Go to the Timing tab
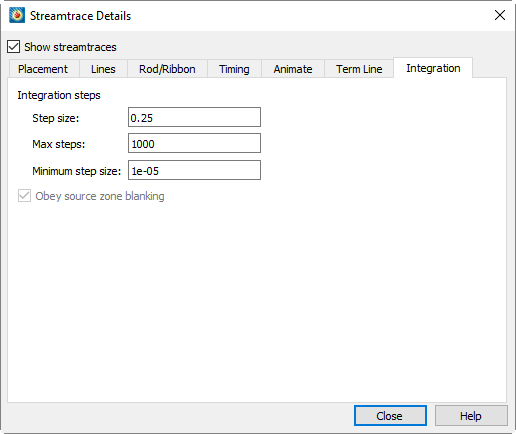The height and width of the screenshot is (434, 516). (x=234, y=69)
